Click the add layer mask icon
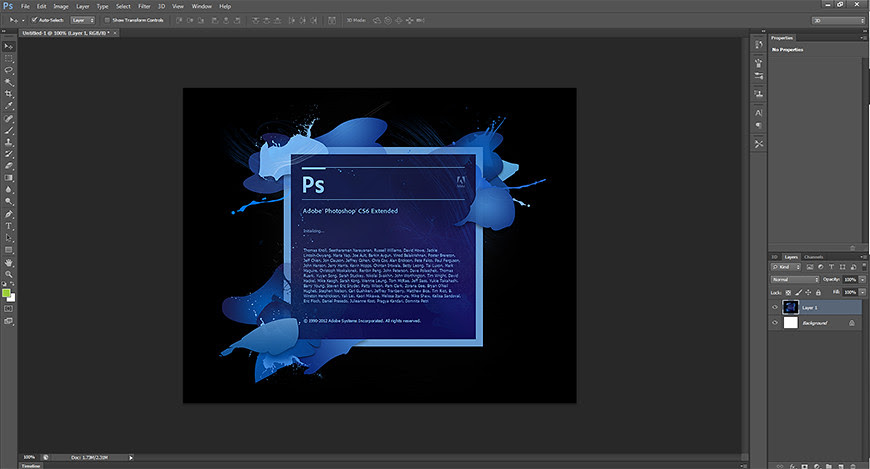Image resolution: width=870 pixels, height=469 pixels. pos(805,466)
